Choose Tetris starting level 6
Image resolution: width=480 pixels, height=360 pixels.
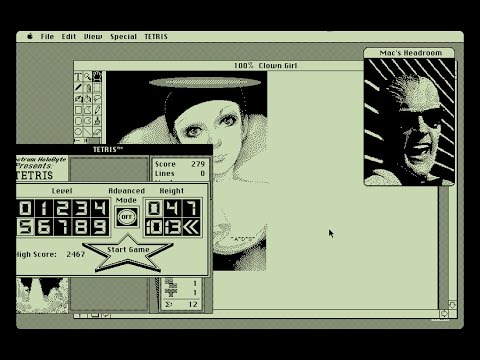tap(44, 227)
